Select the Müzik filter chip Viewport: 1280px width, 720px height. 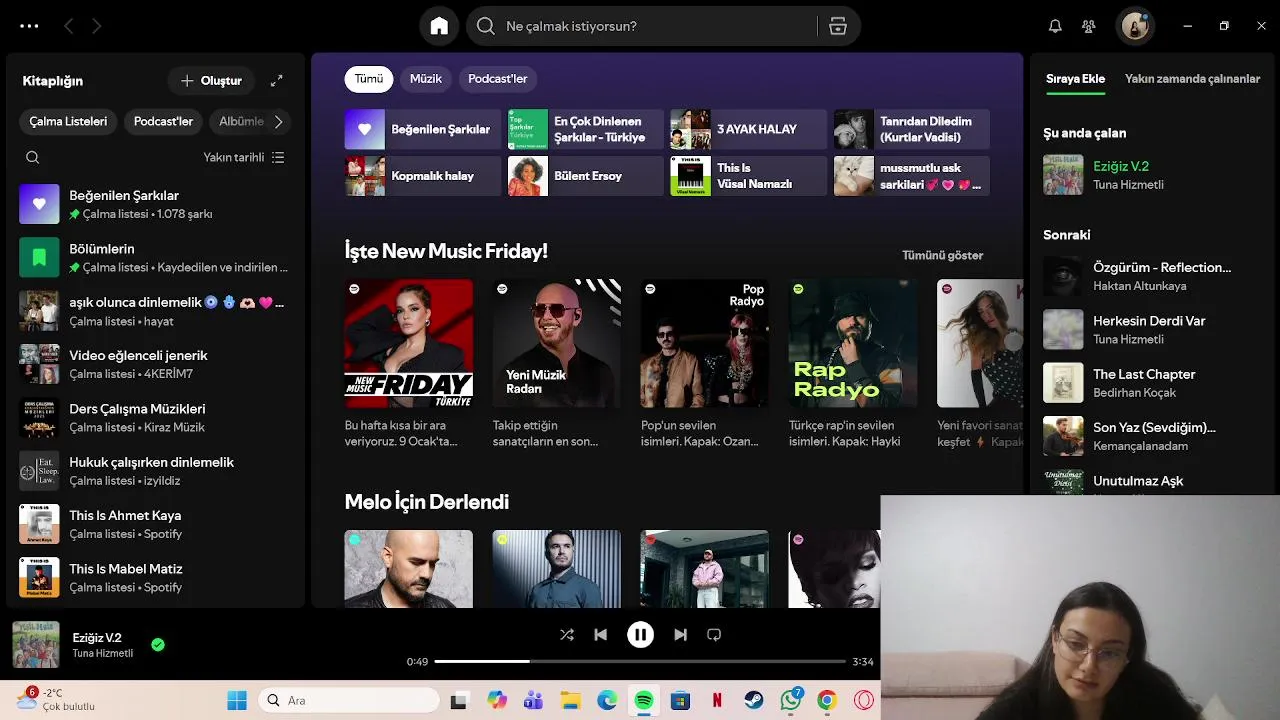(426, 79)
